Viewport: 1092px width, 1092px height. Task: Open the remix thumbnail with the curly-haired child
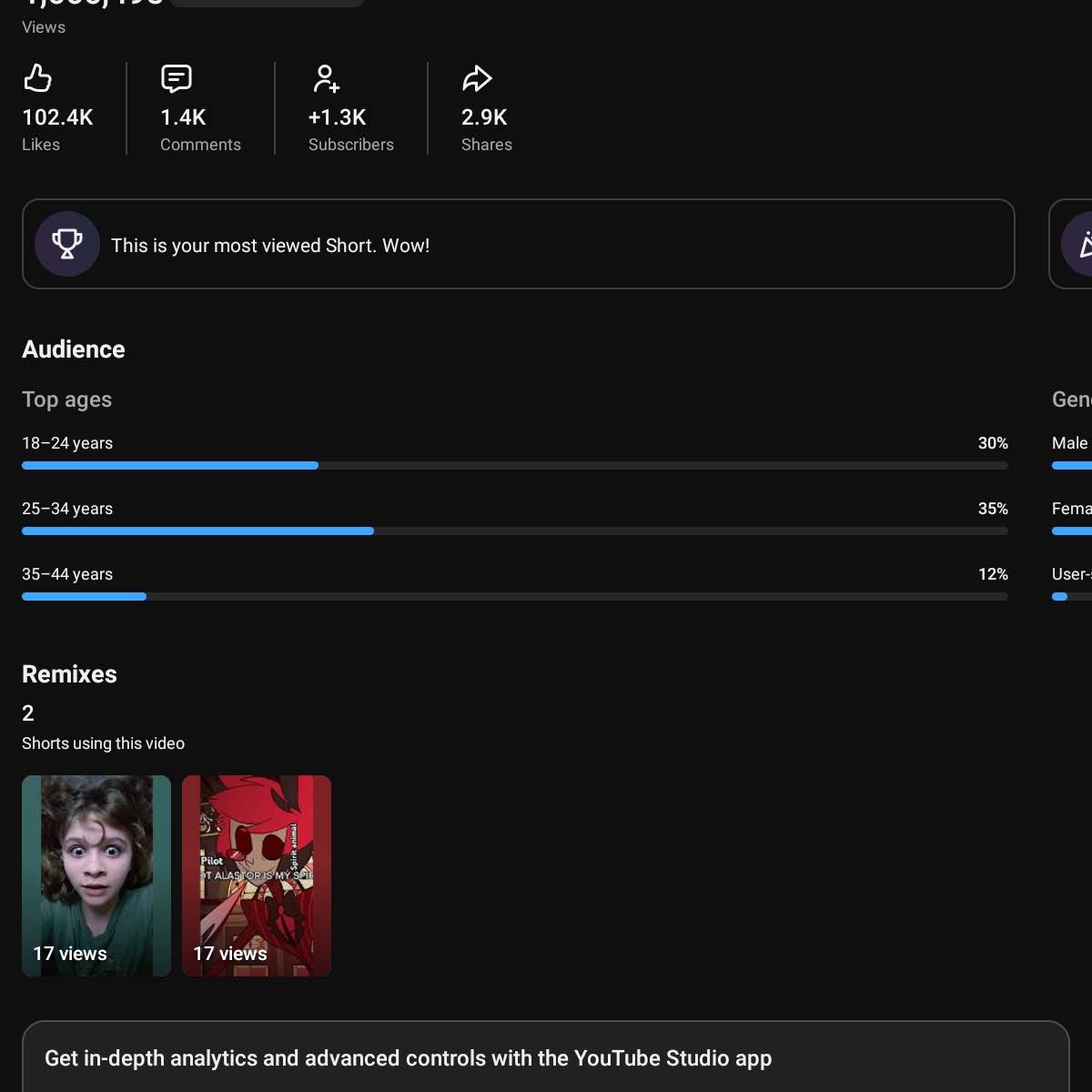[x=96, y=875]
